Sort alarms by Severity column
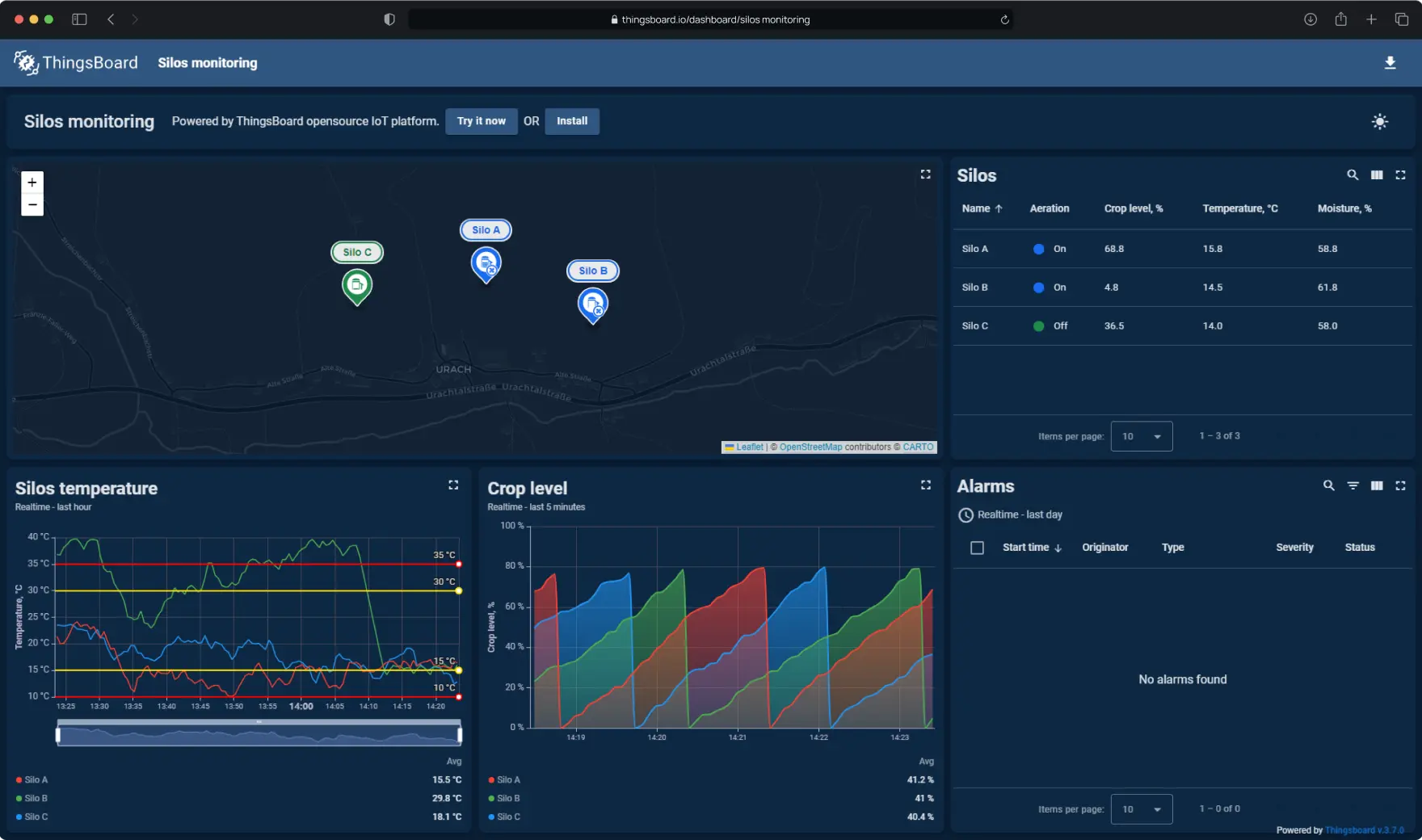Screen dimensions: 1422x840 [1294, 548]
